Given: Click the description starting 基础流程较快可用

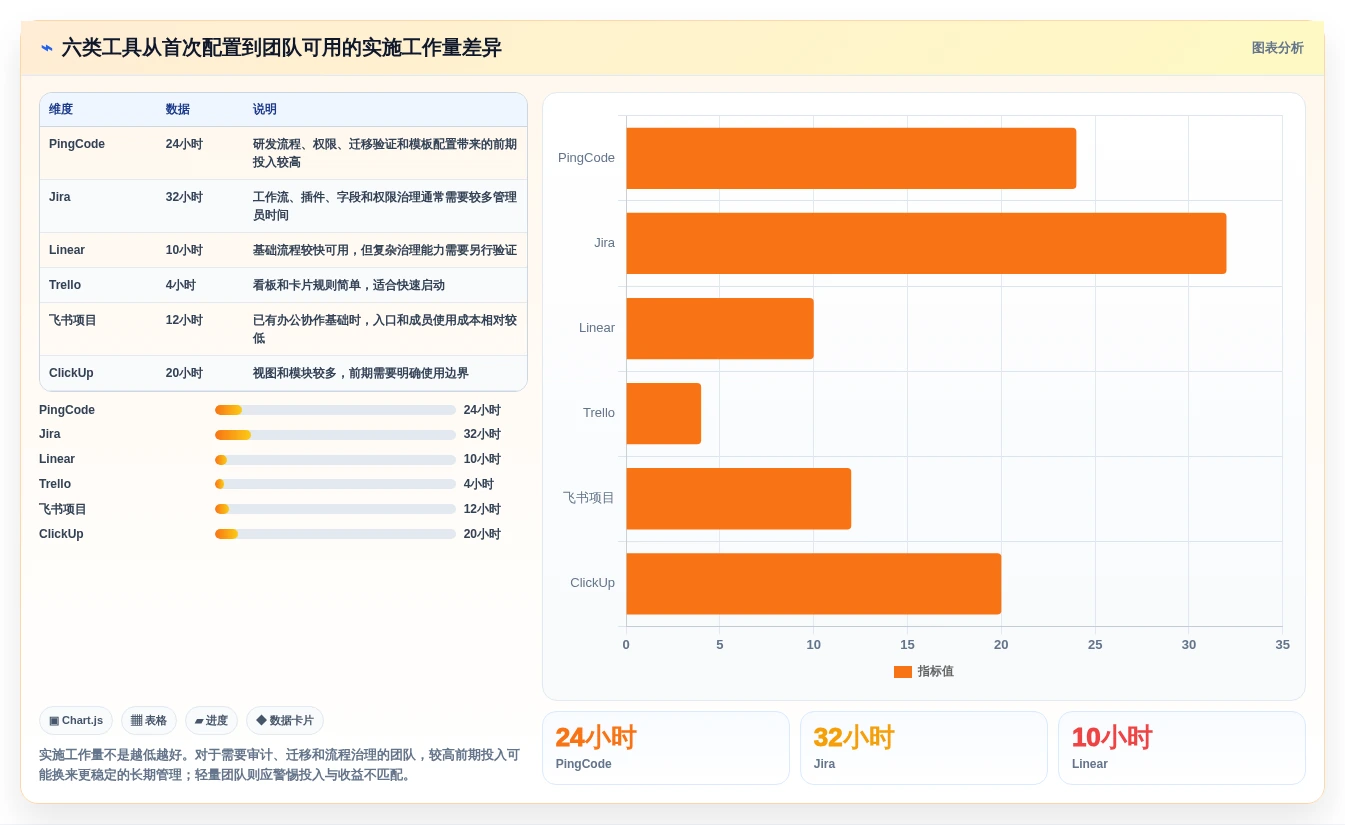Looking at the screenshot, I should tap(385, 250).
